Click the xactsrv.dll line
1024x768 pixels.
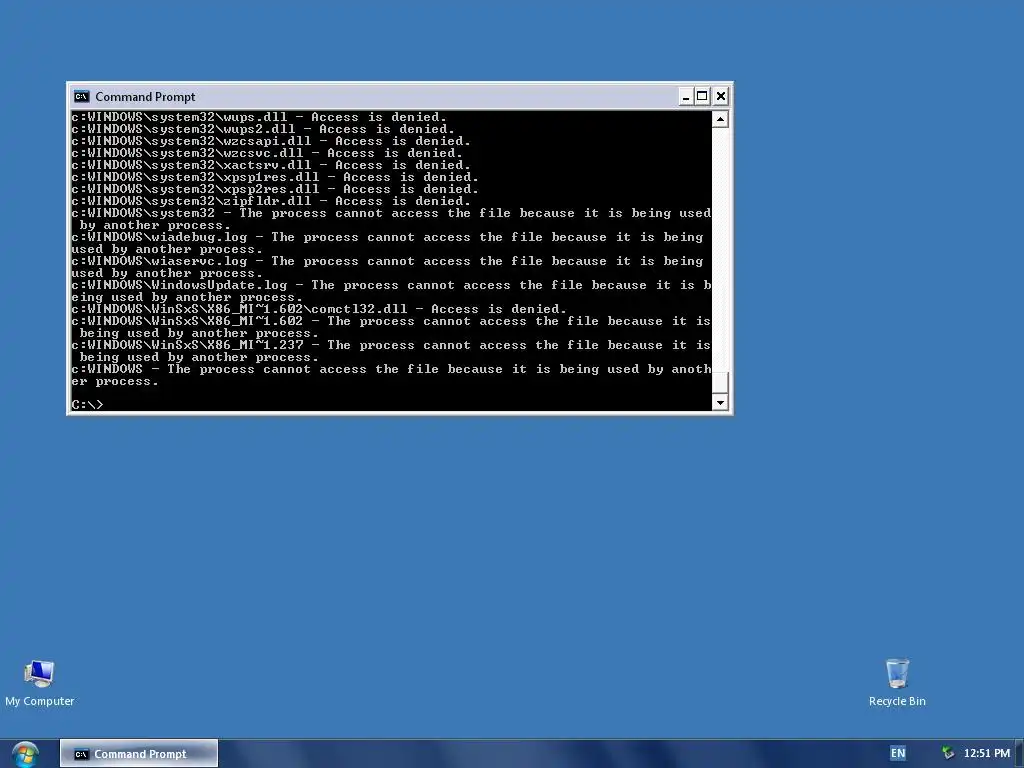pyautogui.click(x=271, y=165)
